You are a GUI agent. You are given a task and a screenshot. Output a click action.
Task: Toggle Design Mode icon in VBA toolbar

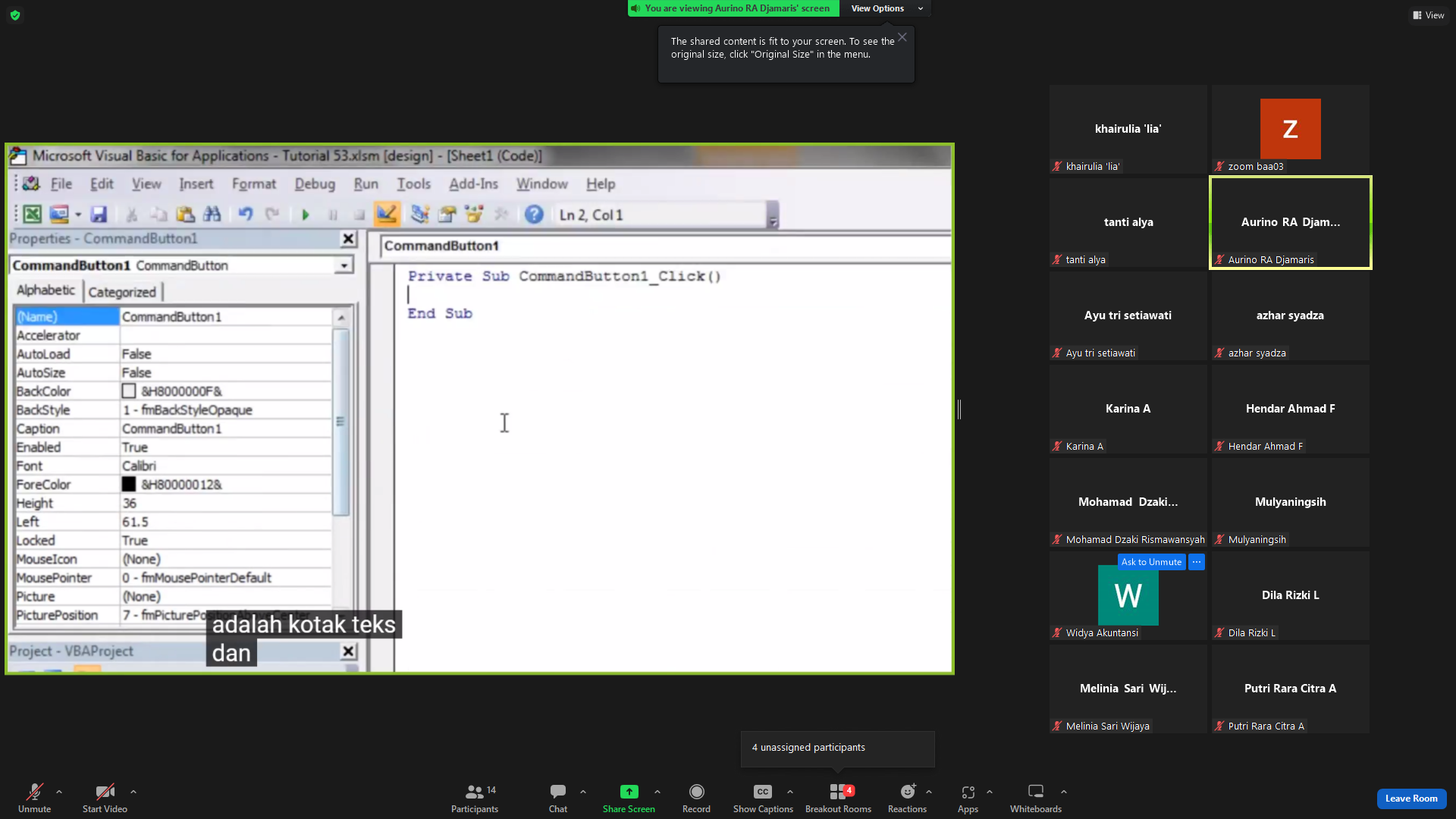pyautogui.click(x=387, y=215)
